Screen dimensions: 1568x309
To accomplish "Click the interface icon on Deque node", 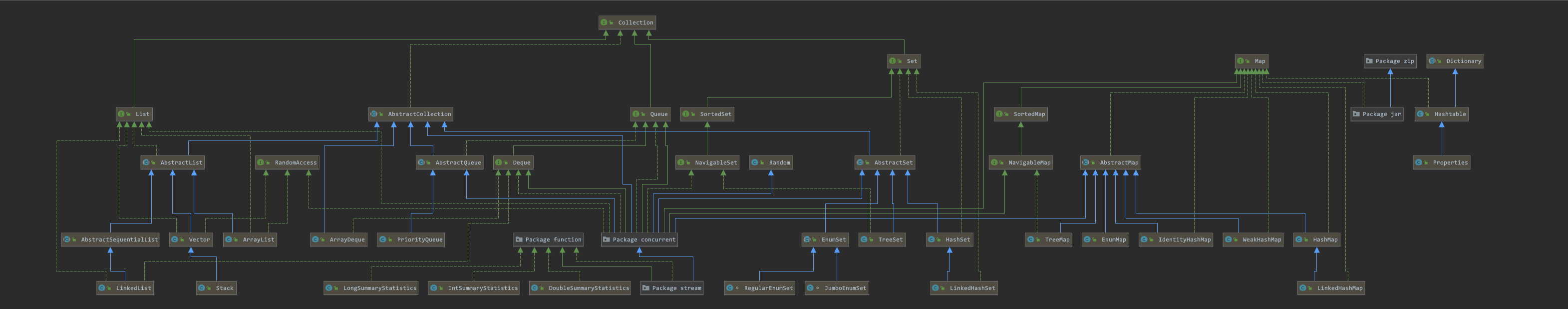I will click(x=499, y=162).
